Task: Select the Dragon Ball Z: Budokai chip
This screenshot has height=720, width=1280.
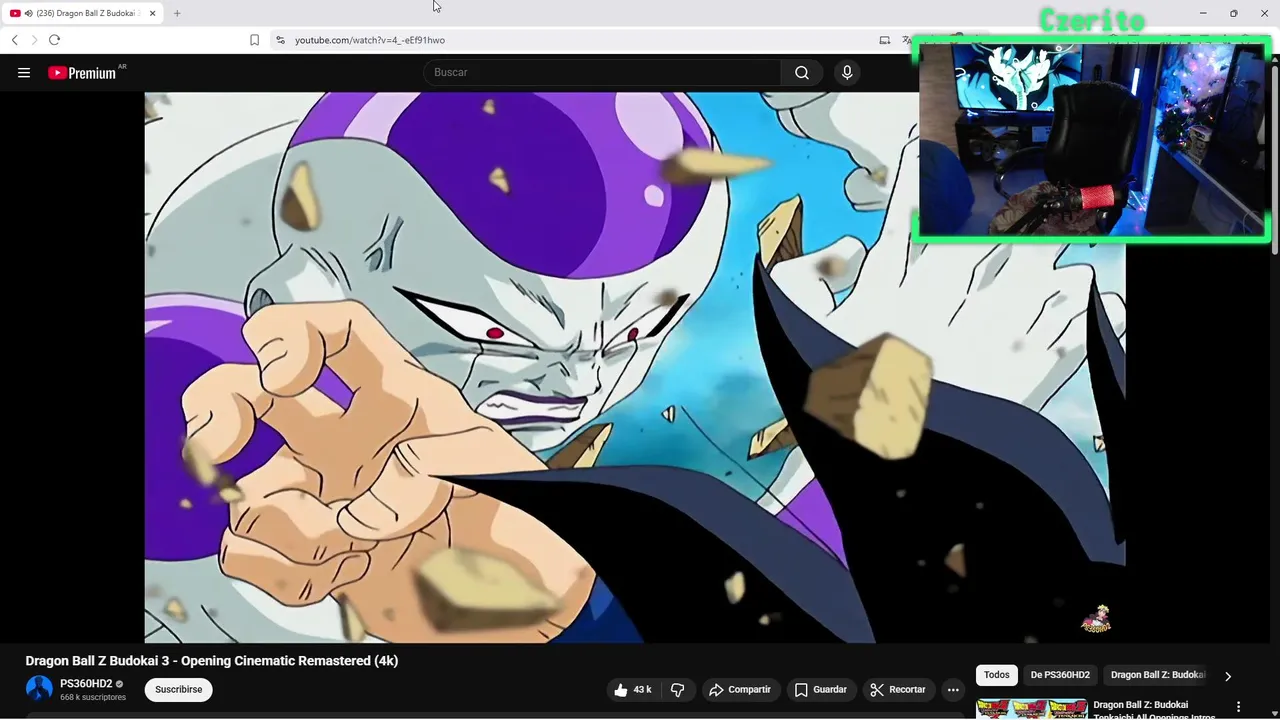Action: [x=1158, y=675]
